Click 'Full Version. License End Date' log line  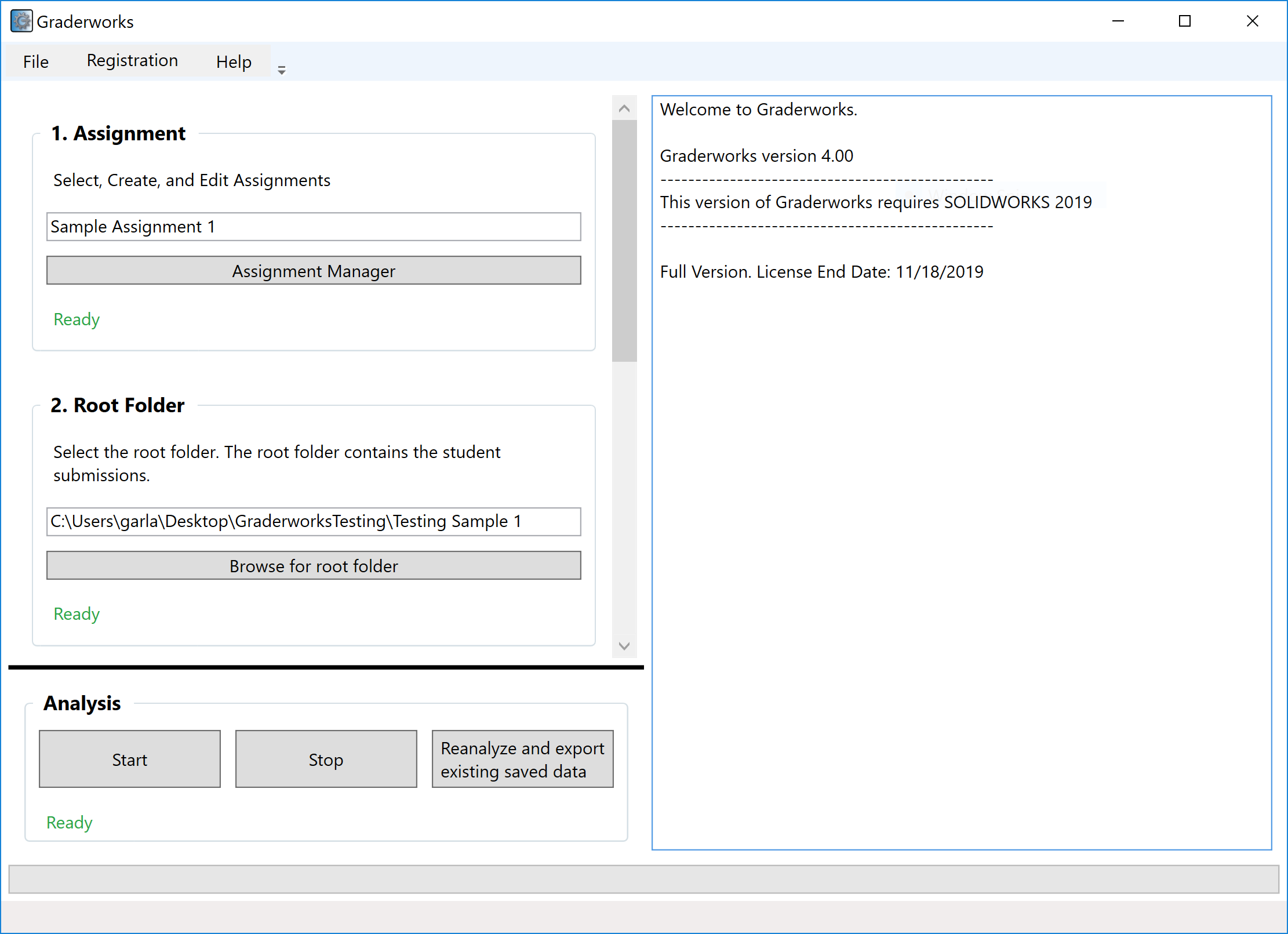tap(821, 272)
